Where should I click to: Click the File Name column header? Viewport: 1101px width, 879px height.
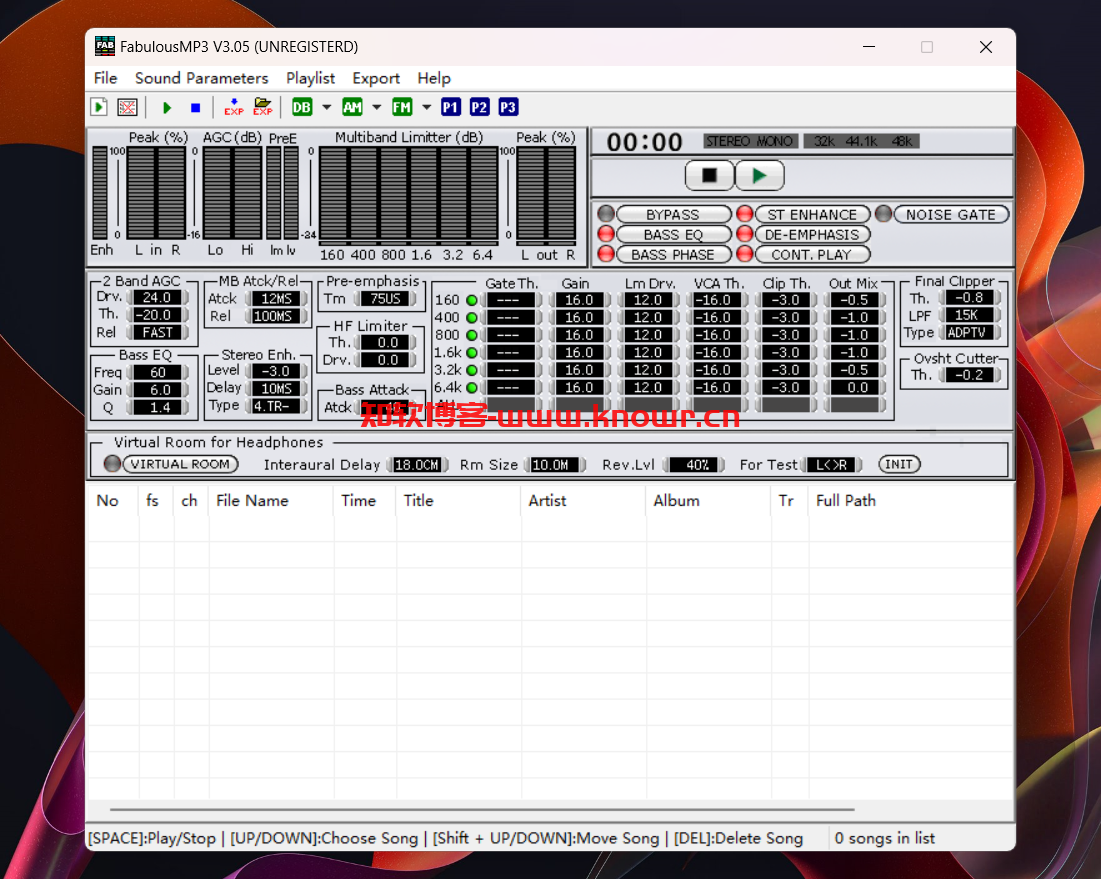(x=271, y=501)
